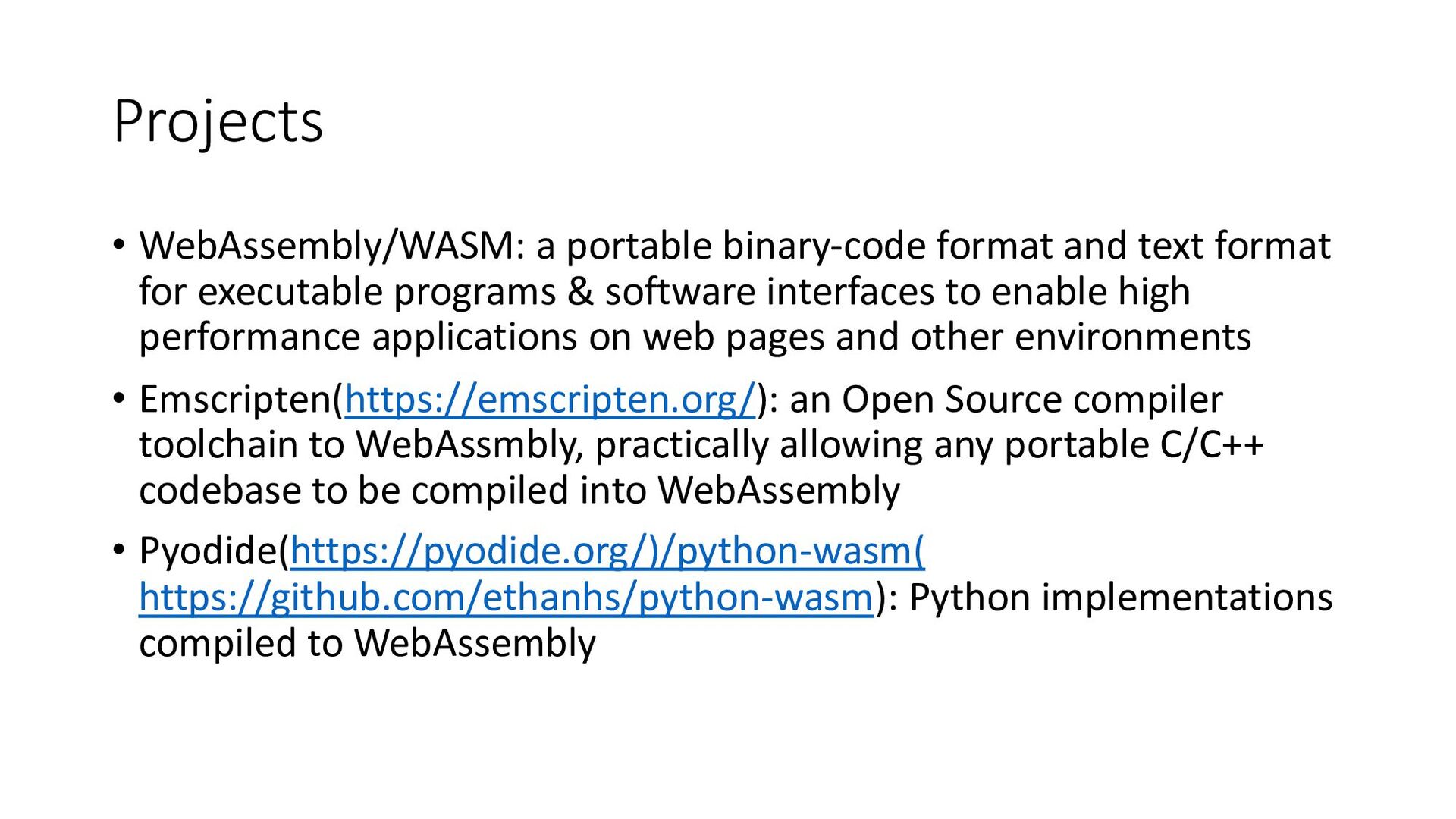This screenshot has width=1456, height=819.
Task: Click the C/C++ text
Action: point(1212,444)
